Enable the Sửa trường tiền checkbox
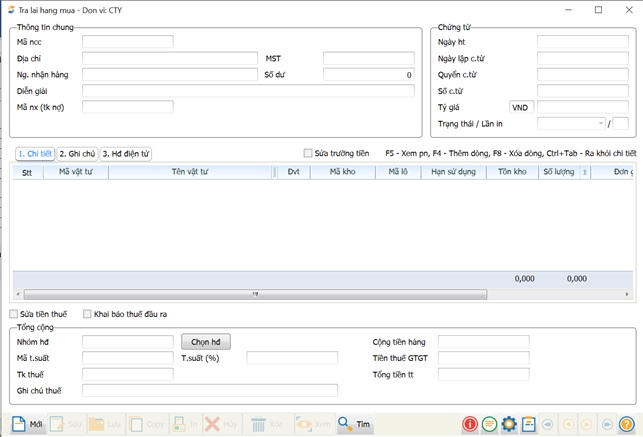The height and width of the screenshot is (437, 643). pyautogui.click(x=308, y=153)
